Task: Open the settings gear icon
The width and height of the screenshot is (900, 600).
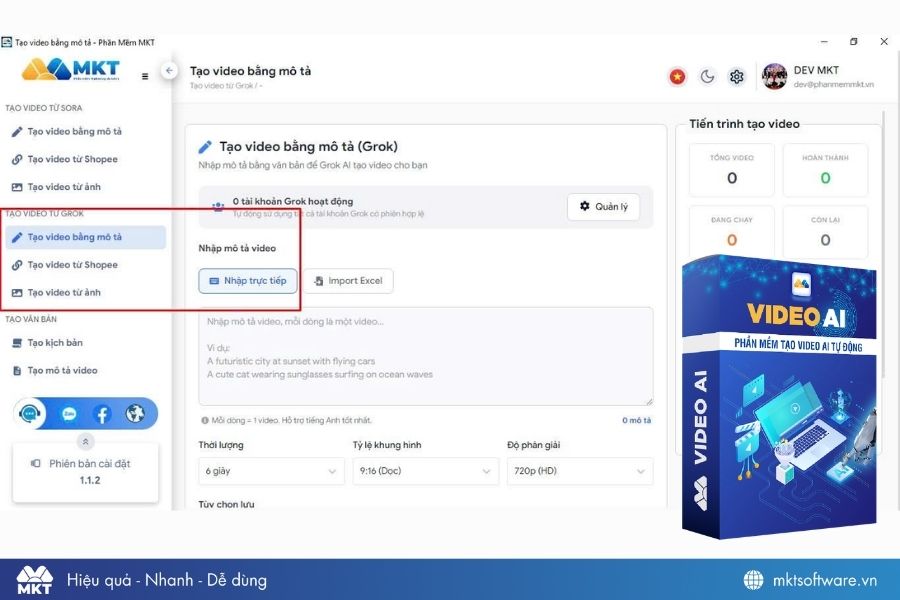Action: tap(737, 76)
